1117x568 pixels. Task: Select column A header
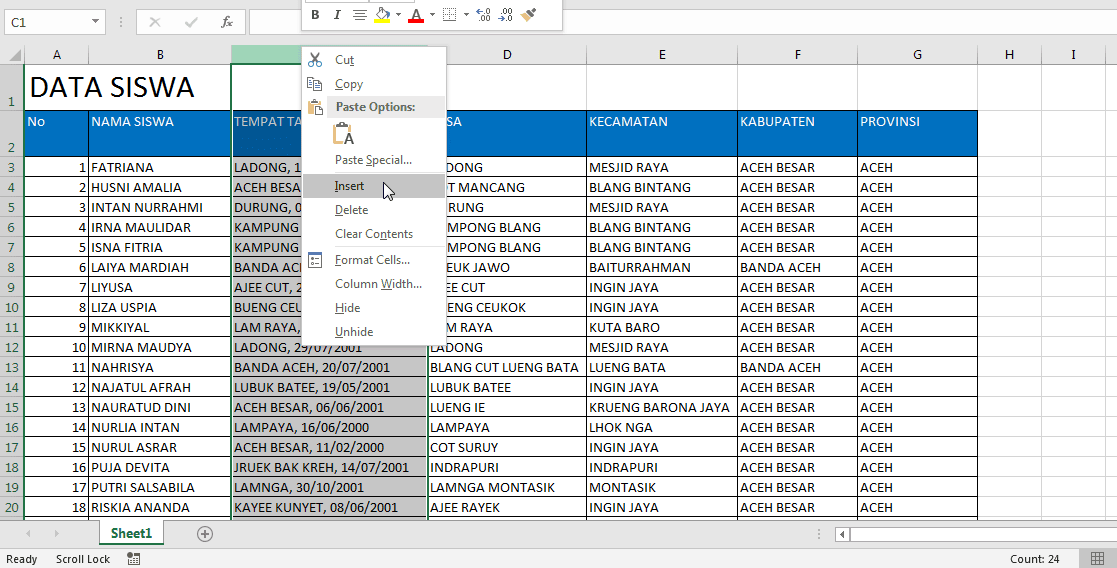pyautogui.click(x=56, y=55)
